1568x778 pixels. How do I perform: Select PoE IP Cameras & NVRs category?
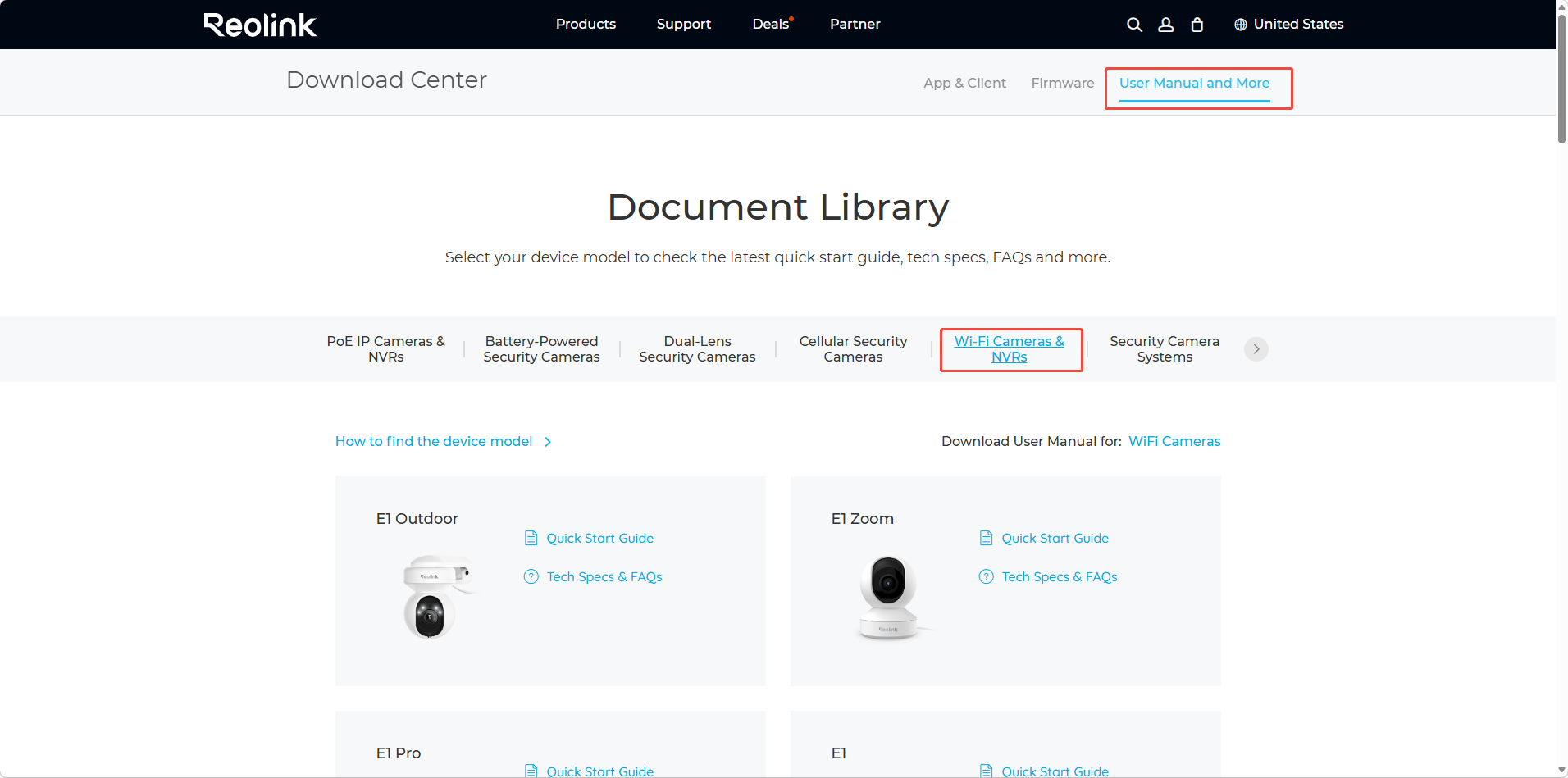click(x=385, y=349)
